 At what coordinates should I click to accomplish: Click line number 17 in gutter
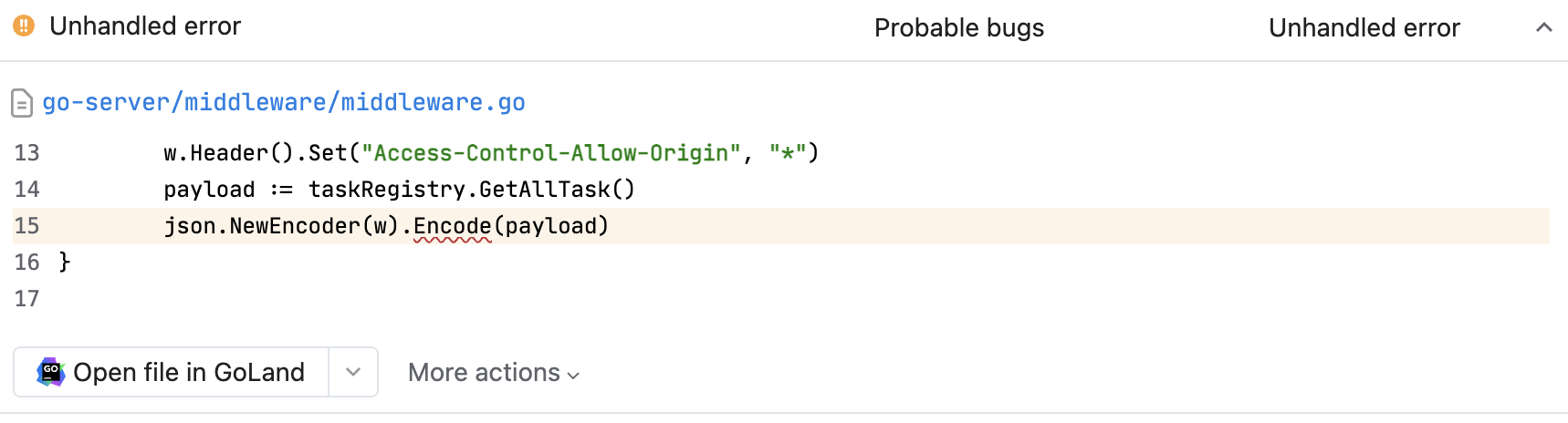[26, 298]
